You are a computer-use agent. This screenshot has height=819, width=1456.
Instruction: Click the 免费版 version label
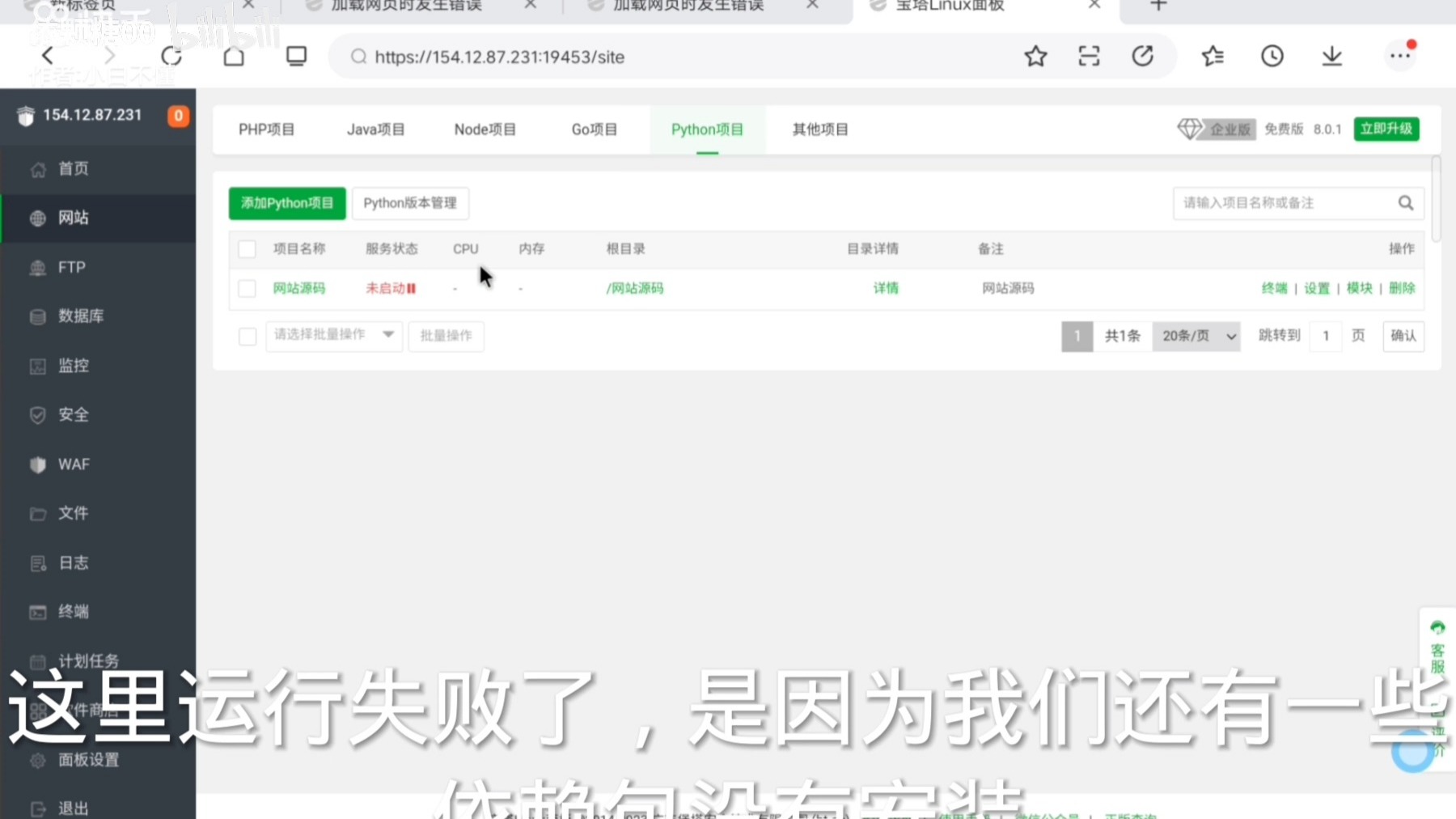point(1284,129)
